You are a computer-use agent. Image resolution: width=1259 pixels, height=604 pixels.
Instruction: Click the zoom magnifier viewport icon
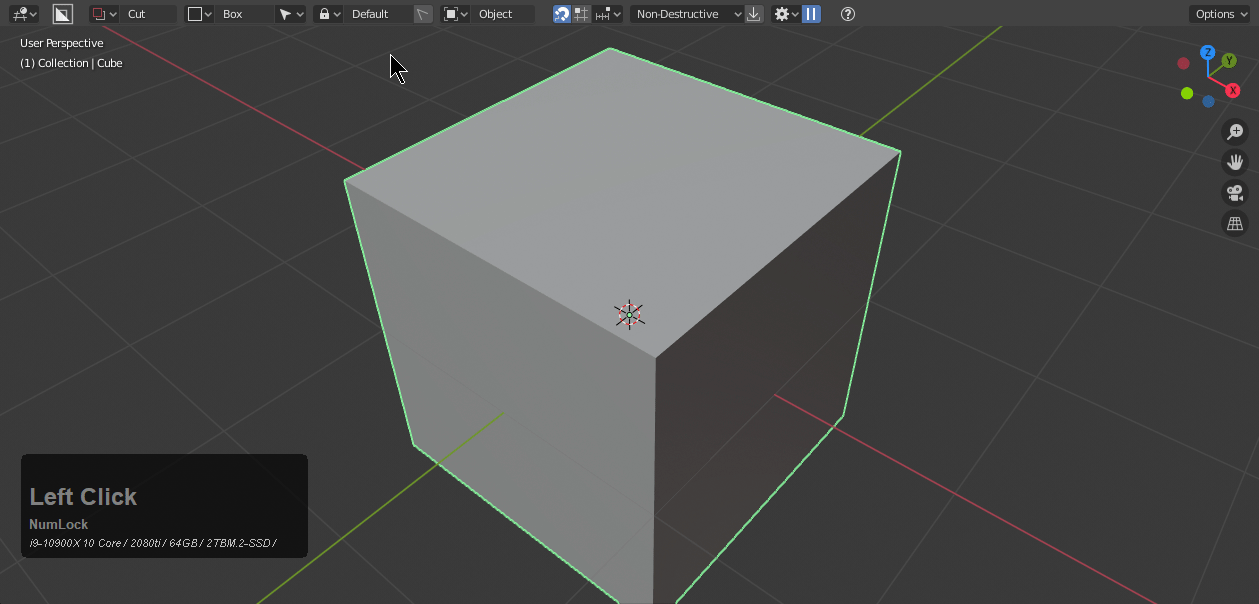1235,132
